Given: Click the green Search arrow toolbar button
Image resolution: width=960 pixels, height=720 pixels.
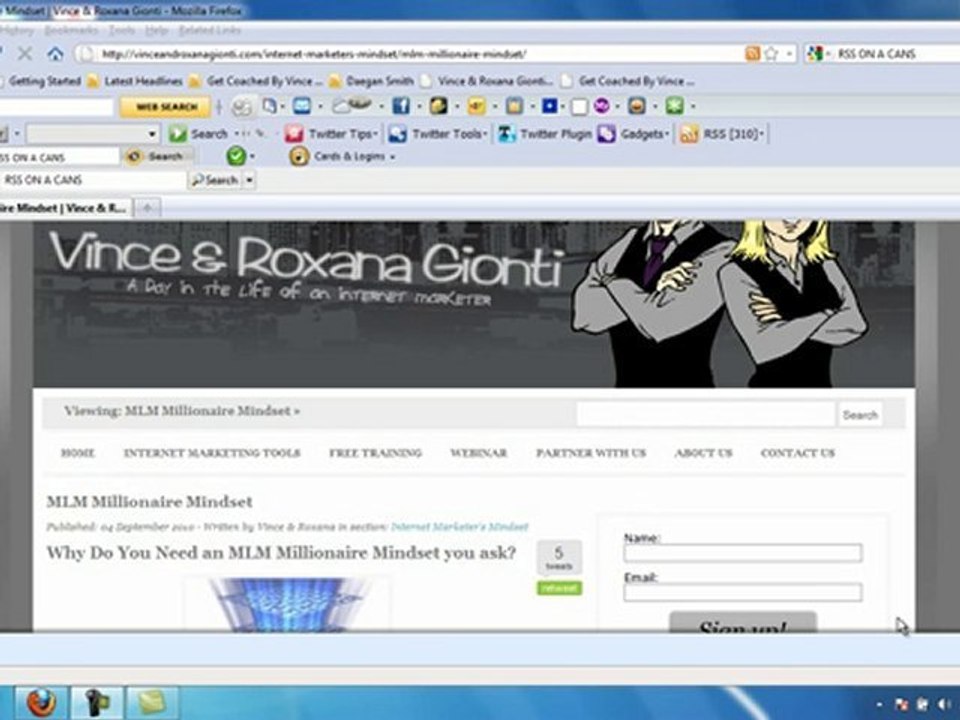Looking at the screenshot, I should [198, 134].
